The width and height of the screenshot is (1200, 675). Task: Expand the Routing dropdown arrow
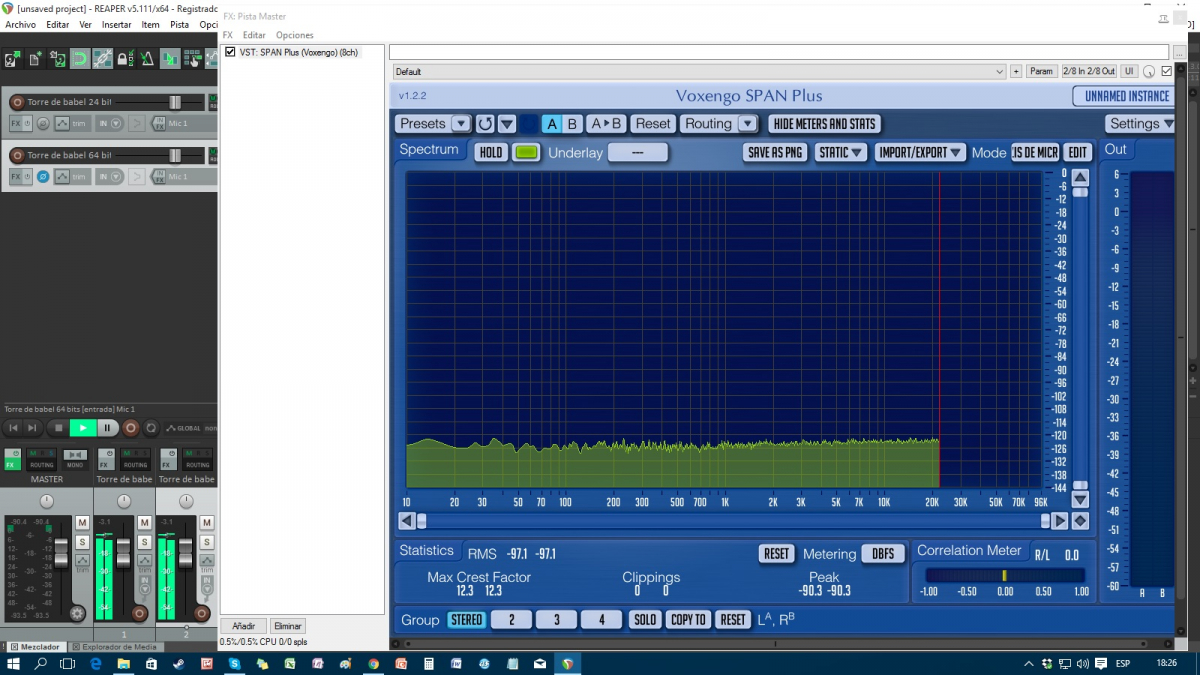(747, 124)
